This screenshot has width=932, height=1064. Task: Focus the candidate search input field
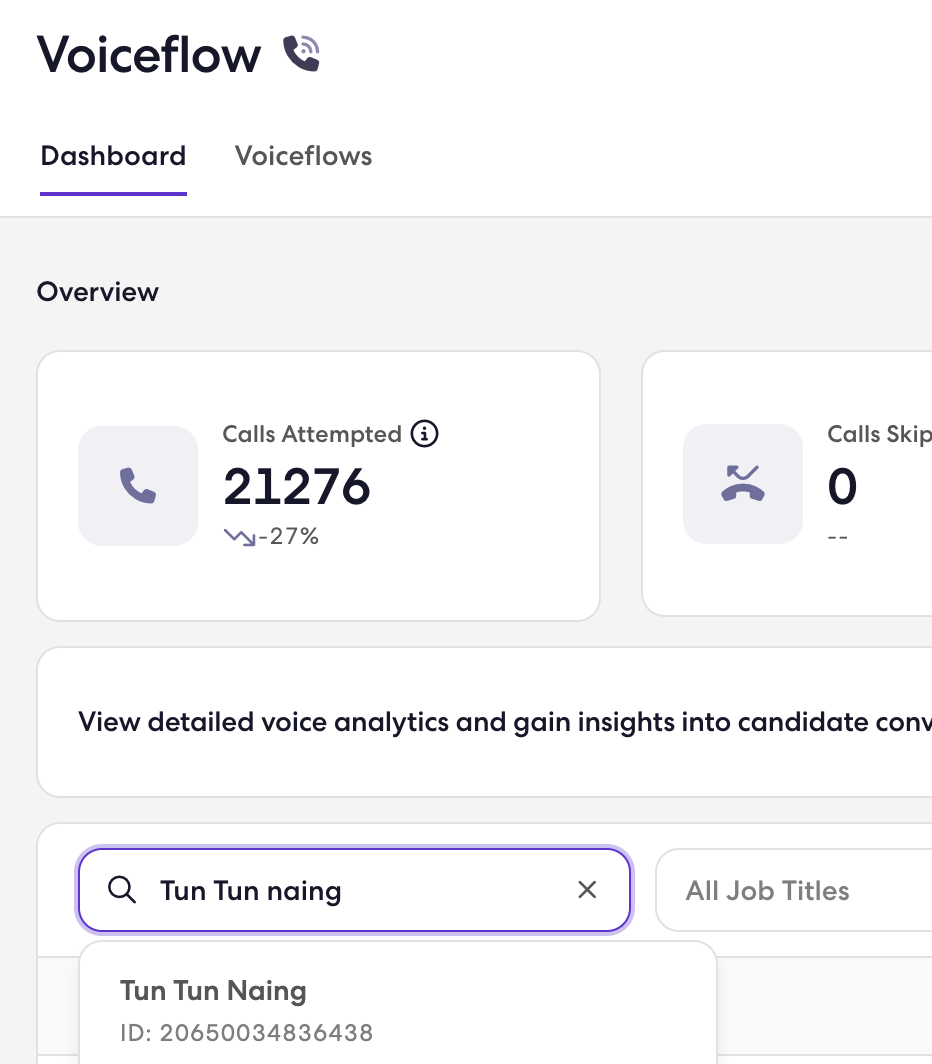pos(354,890)
